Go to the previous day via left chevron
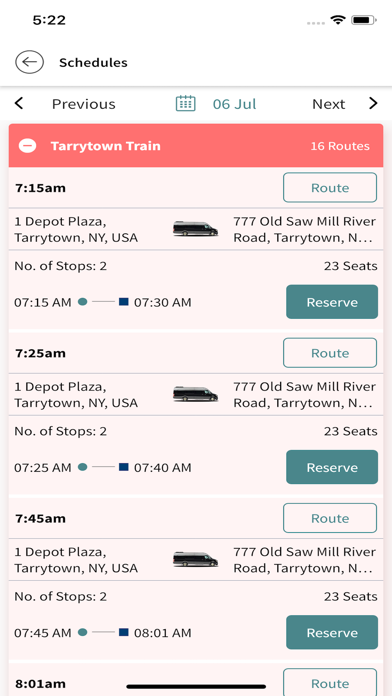 point(19,103)
